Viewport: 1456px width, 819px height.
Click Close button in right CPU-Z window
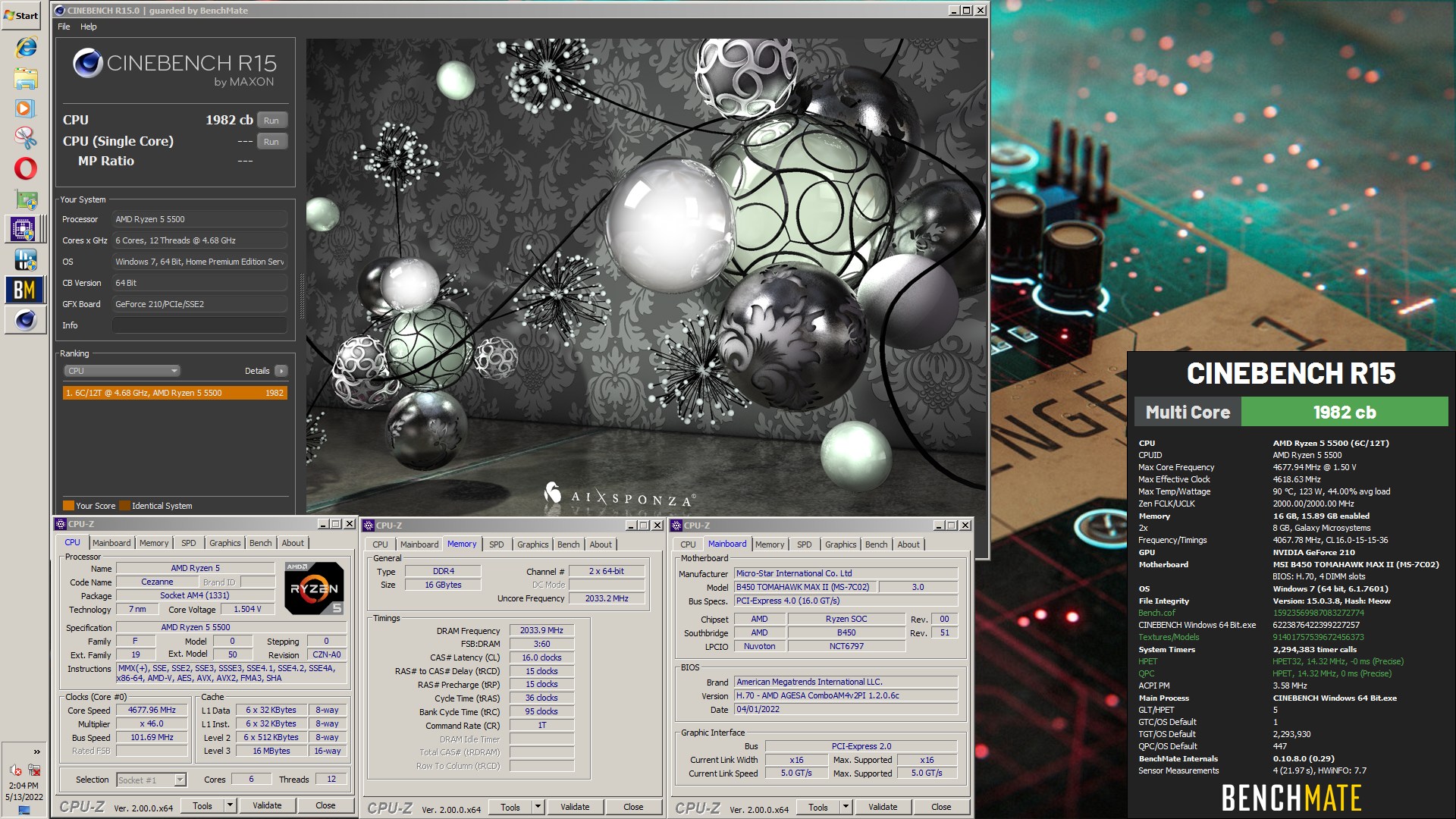point(941,808)
